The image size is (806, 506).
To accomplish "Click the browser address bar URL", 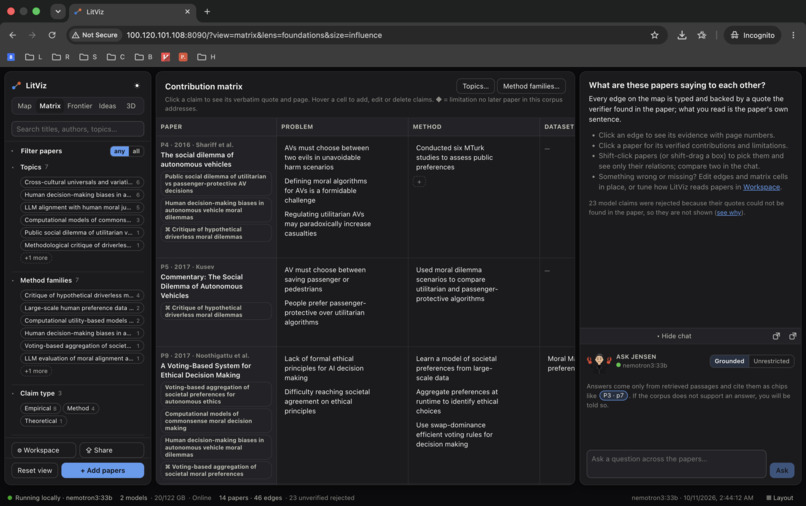I will click(x=254, y=35).
